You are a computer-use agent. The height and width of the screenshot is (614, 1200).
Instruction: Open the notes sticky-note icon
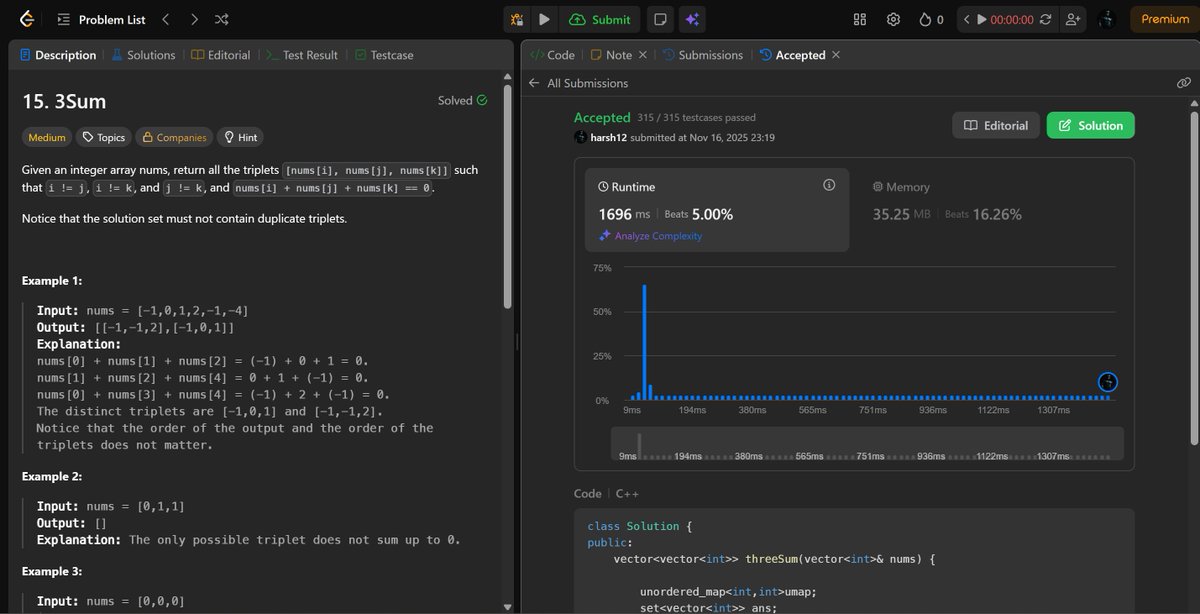pyautogui.click(x=661, y=18)
